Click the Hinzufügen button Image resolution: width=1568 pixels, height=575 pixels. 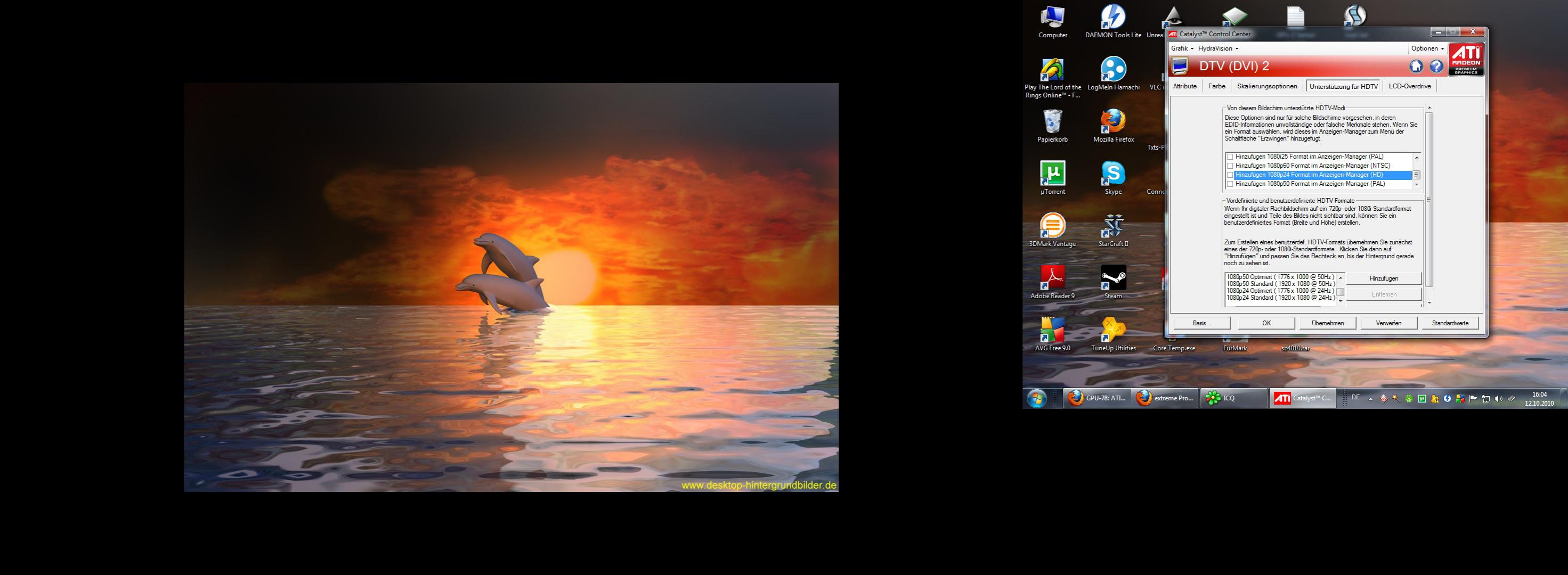pyautogui.click(x=1383, y=278)
